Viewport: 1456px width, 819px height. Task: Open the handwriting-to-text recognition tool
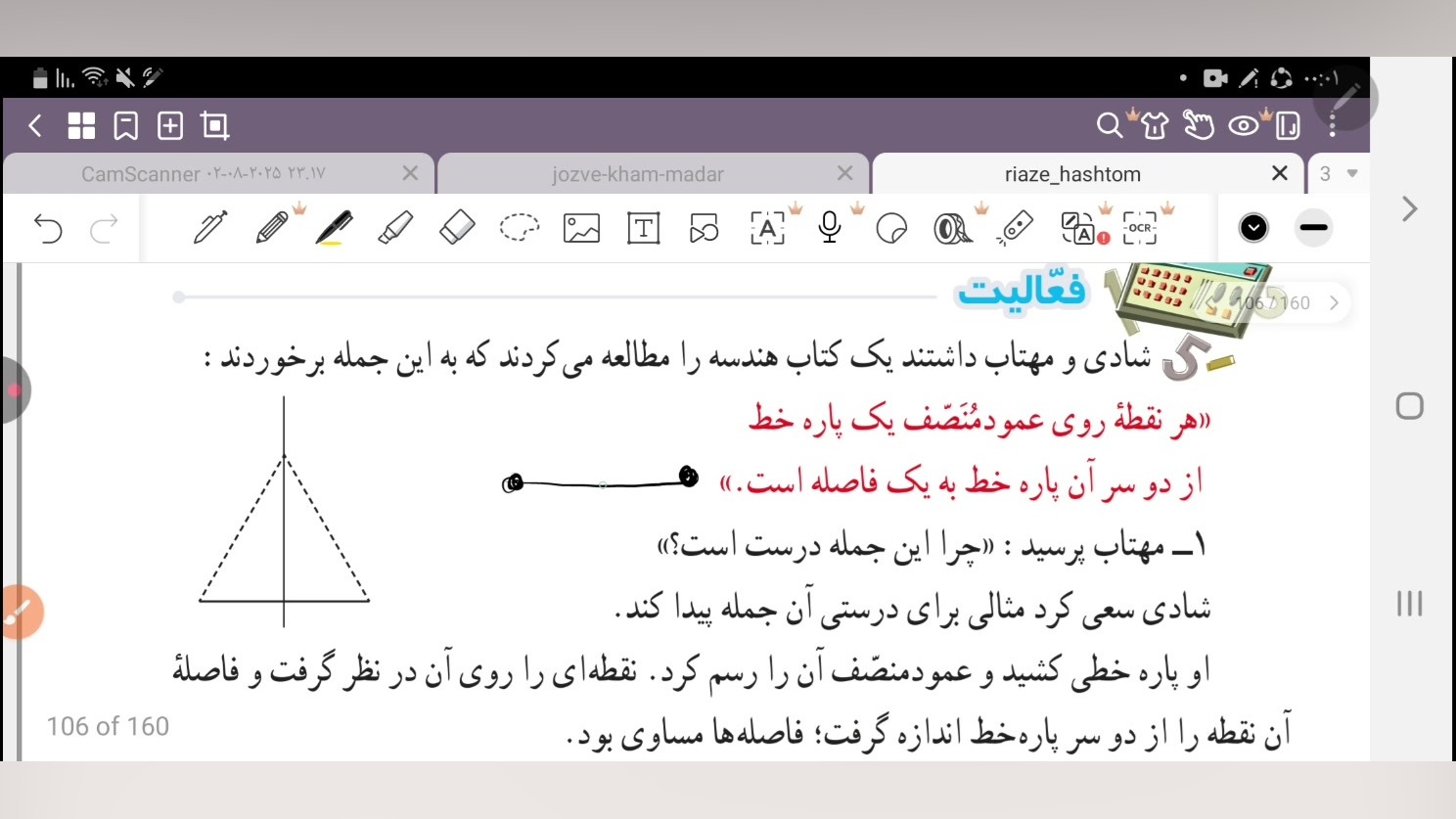pyautogui.click(x=768, y=228)
